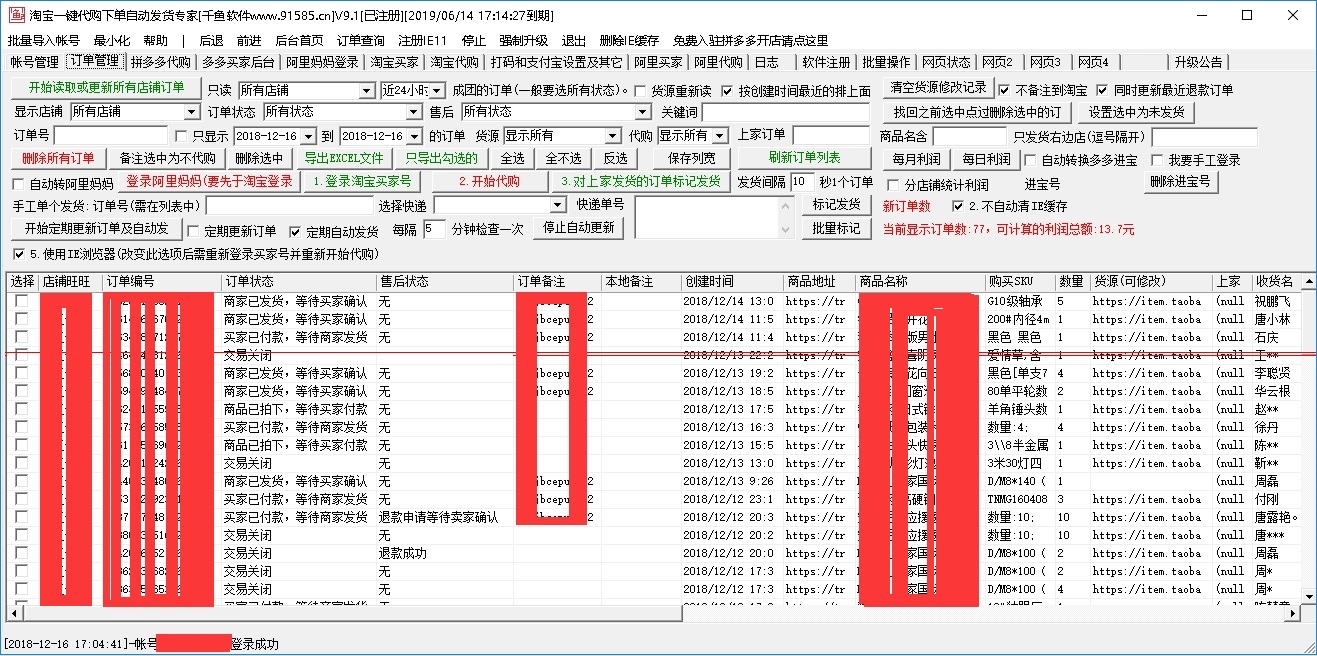Click 订单查询 in the menu bar
Viewport: 1317px width, 656px height.
tap(360, 41)
